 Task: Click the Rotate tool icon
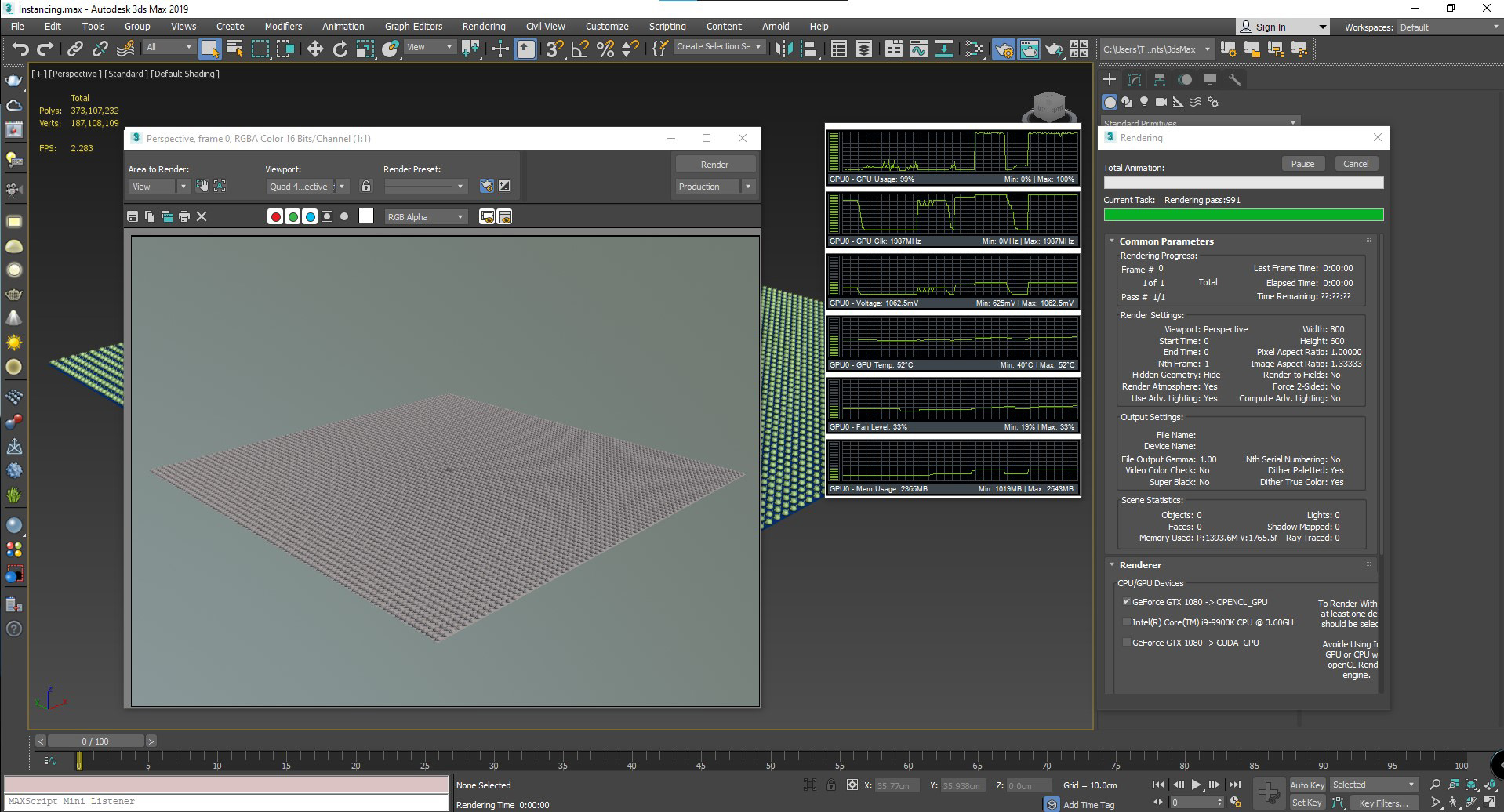pos(340,49)
